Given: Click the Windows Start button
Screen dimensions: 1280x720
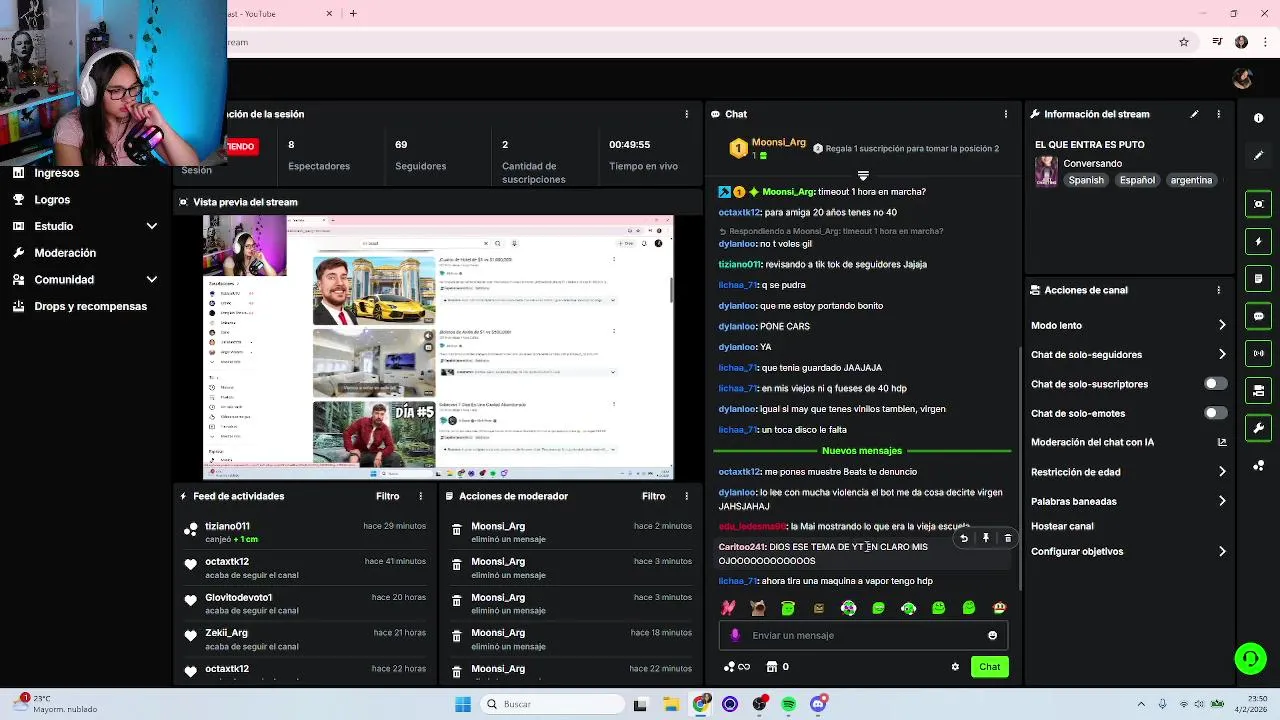Looking at the screenshot, I should pos(463,704).
